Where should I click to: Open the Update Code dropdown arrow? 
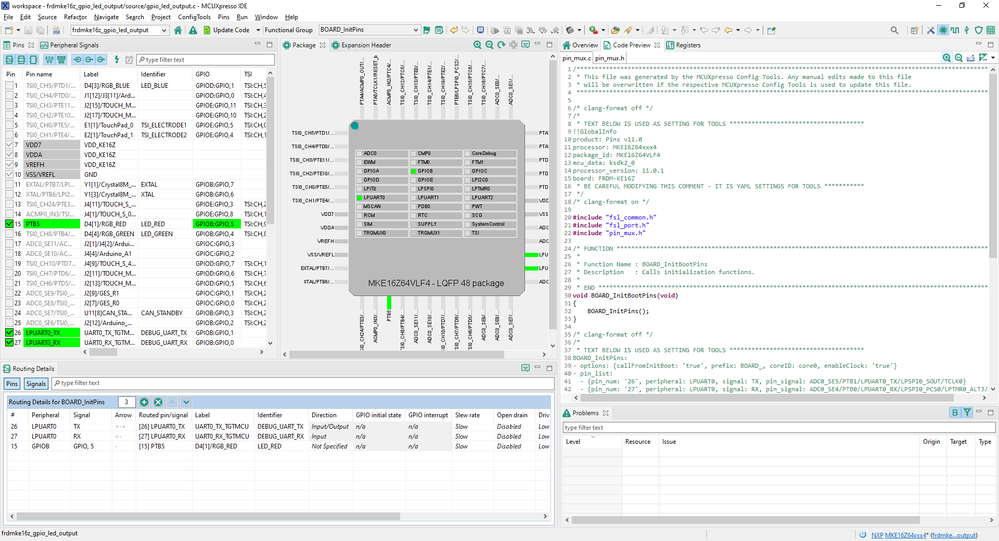(x=258, y=30)
